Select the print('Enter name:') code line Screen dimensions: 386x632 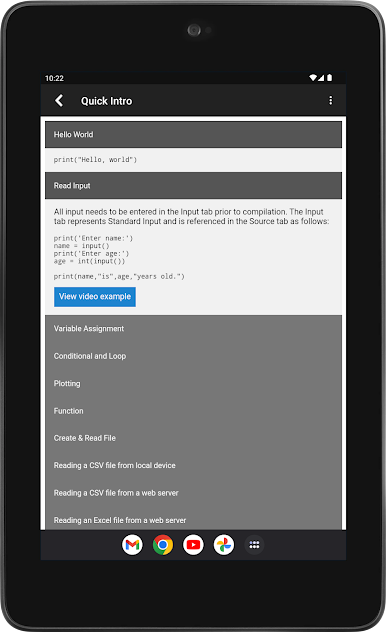93,238
